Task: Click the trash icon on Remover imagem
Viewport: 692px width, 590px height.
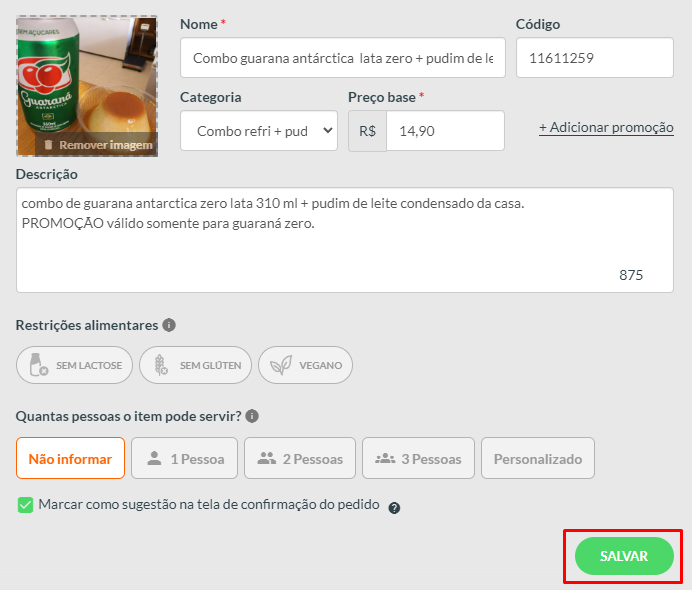Action: coord(49,144)
